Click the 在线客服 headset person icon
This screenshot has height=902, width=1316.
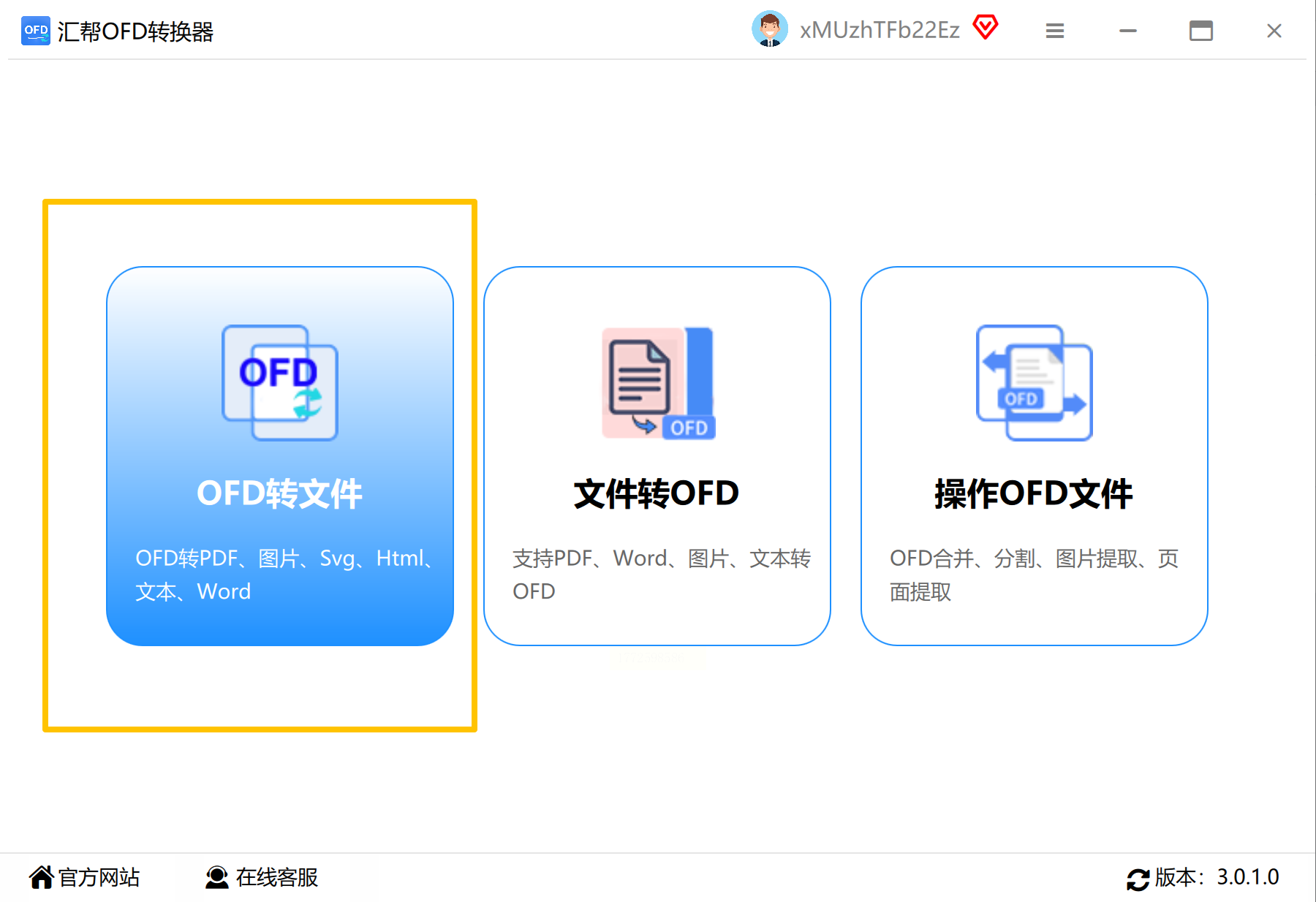click(x=217, y=877)
